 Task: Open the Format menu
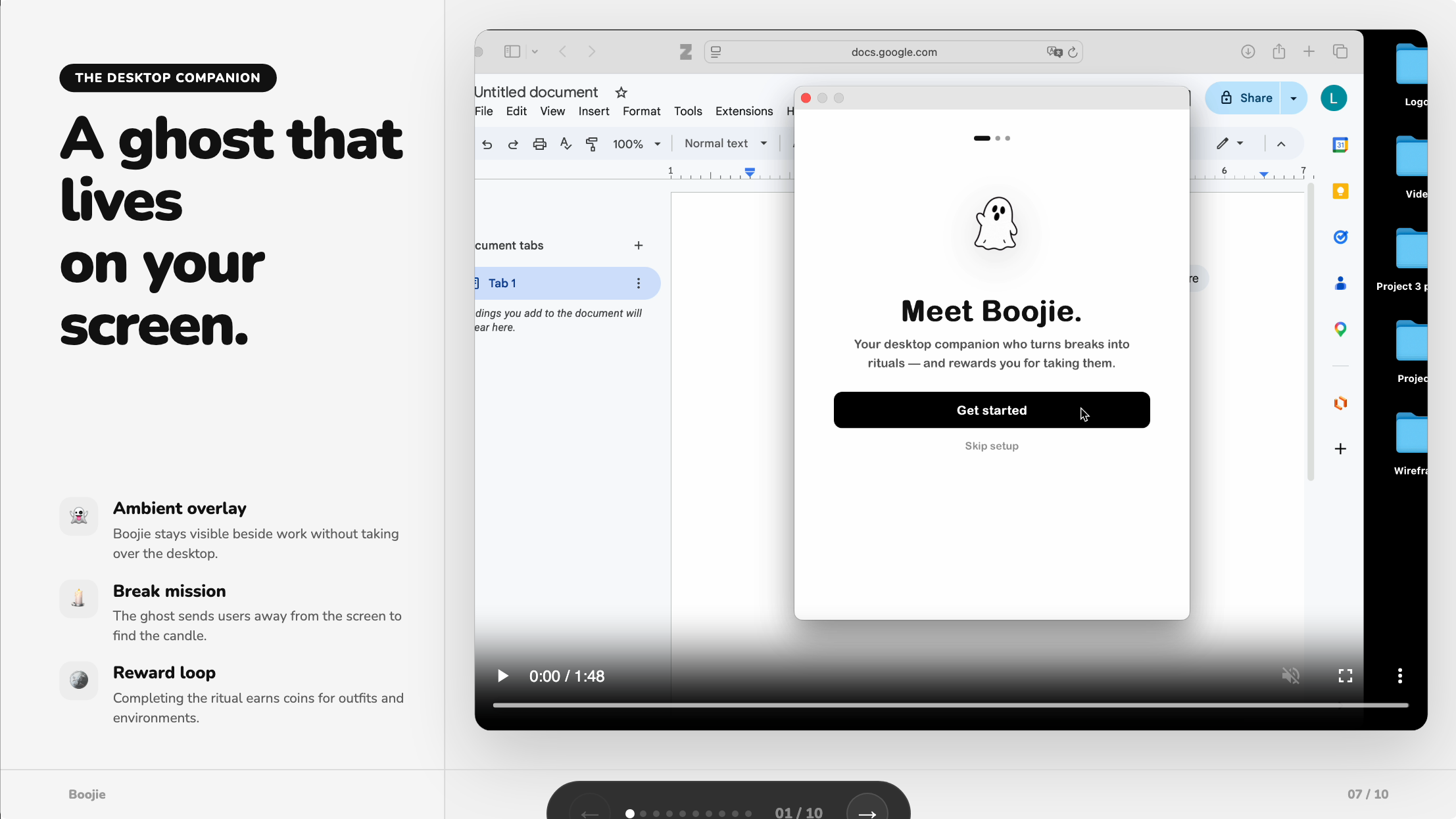(641, 111)
